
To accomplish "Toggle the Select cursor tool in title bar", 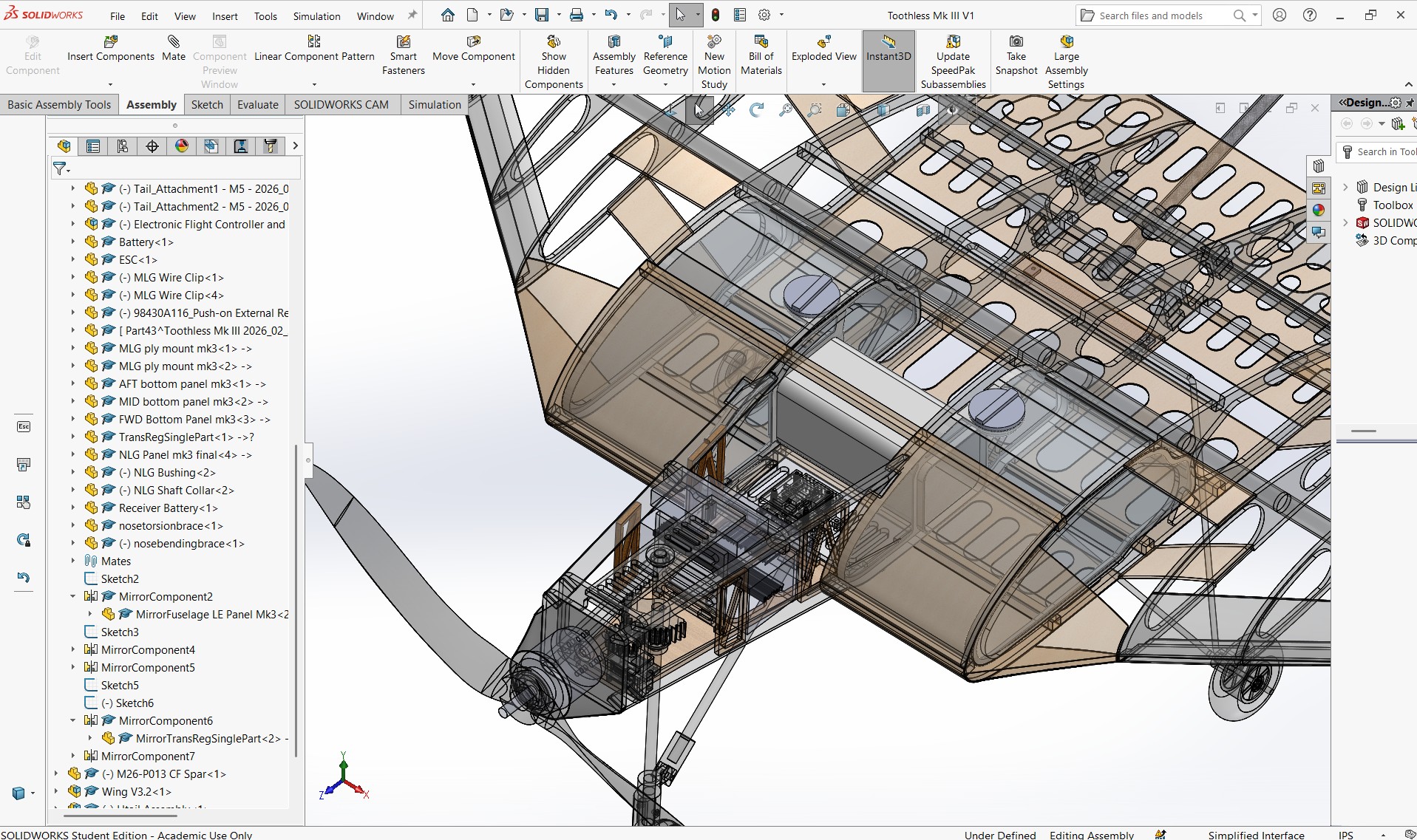I will click(x=680, y=15).
